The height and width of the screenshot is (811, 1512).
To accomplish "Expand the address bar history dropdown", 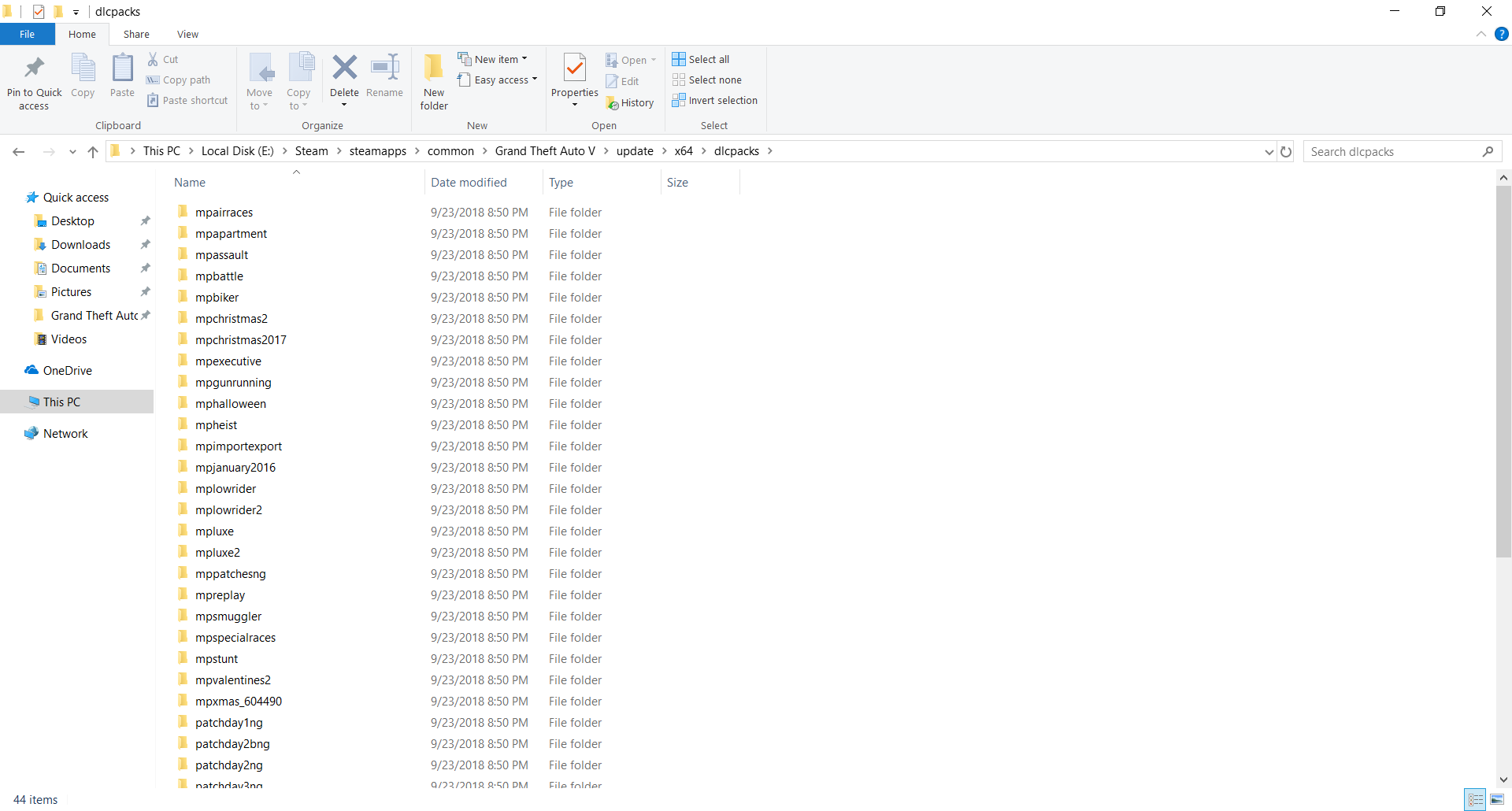I will pos(1269,152).
